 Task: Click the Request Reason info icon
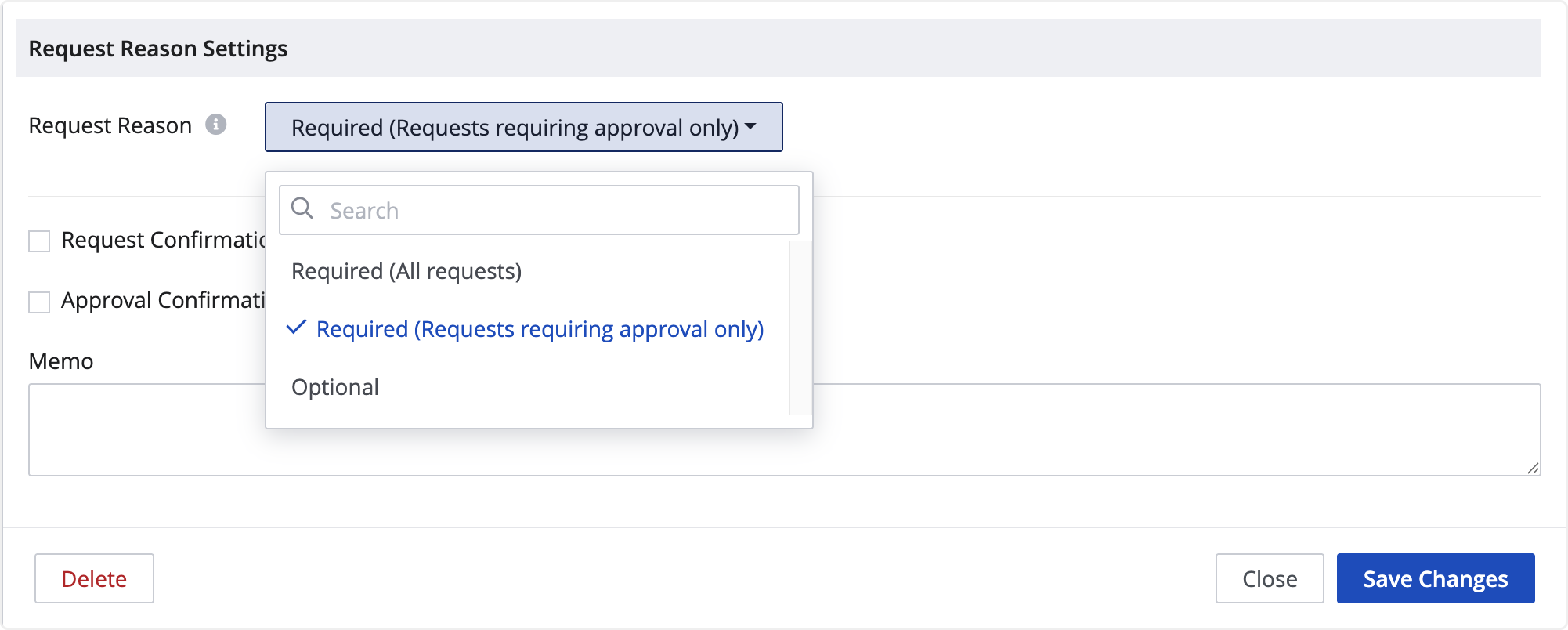(216, 125)
